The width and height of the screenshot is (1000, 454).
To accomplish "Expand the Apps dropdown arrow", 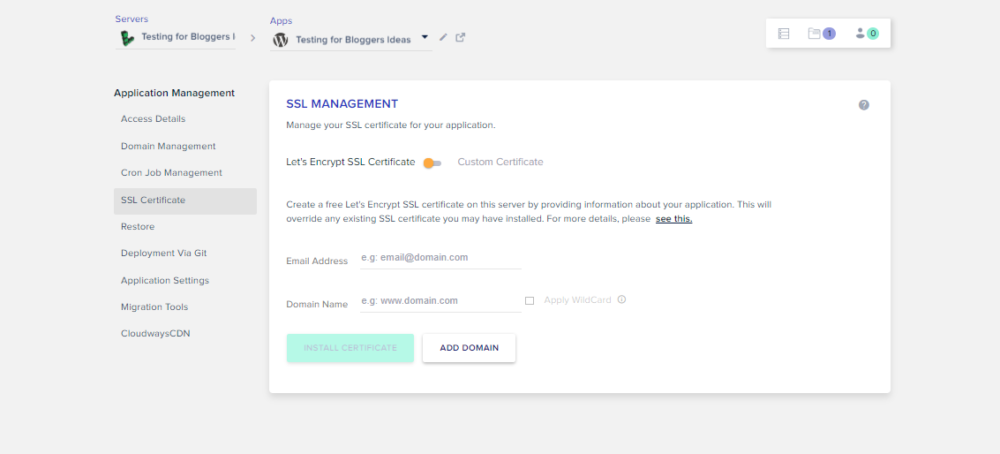I will (425, 37).
